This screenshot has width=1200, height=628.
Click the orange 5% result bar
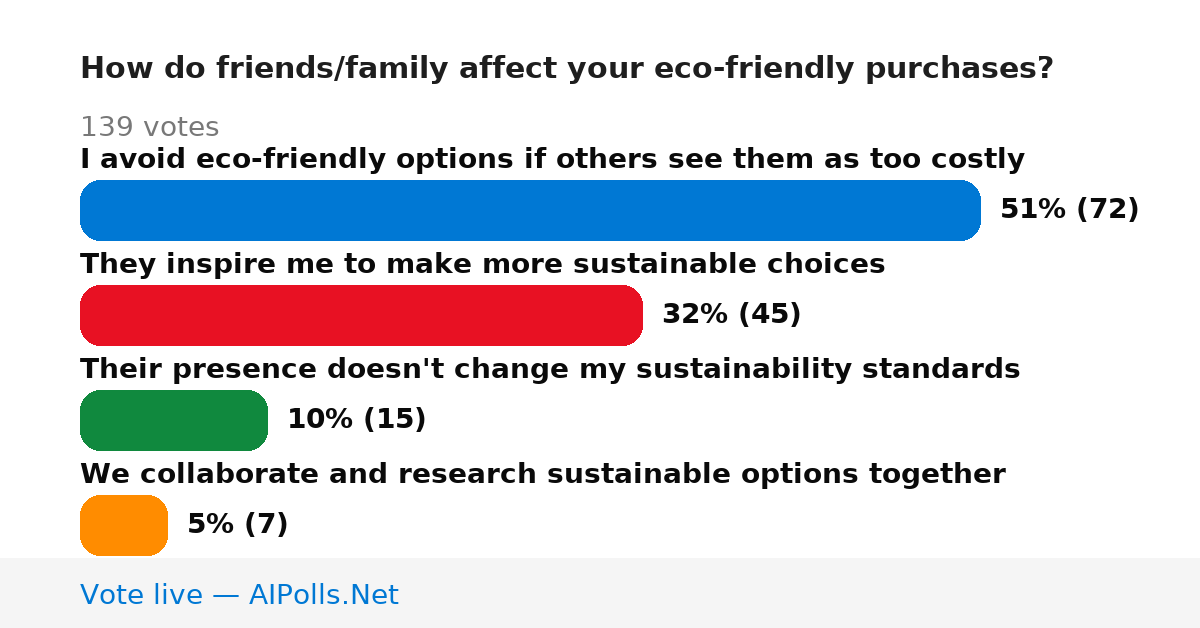[x=124, y=525]
